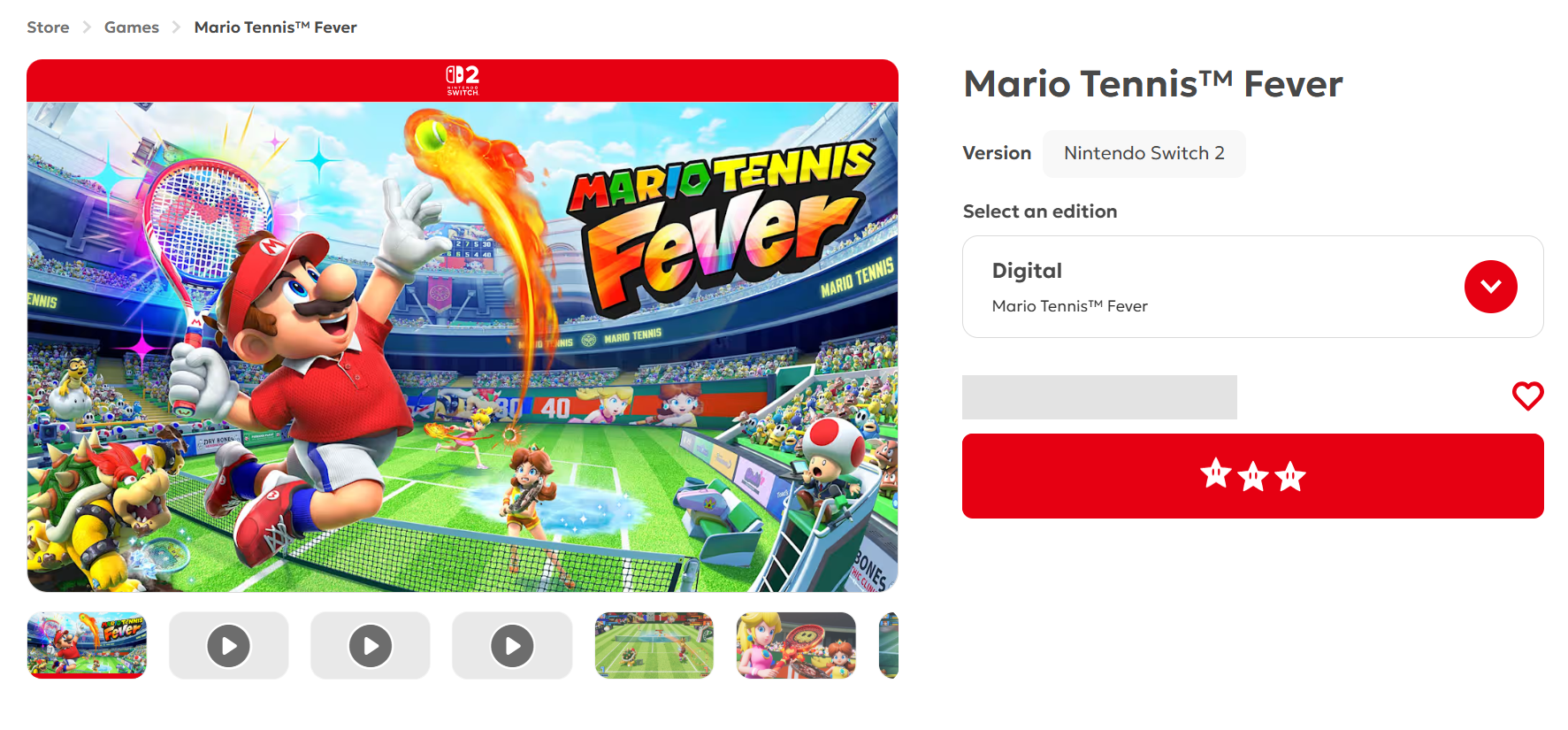Play the third video thumbnail
This screenshot has height=730, width=1568.
tap(512, 646)
